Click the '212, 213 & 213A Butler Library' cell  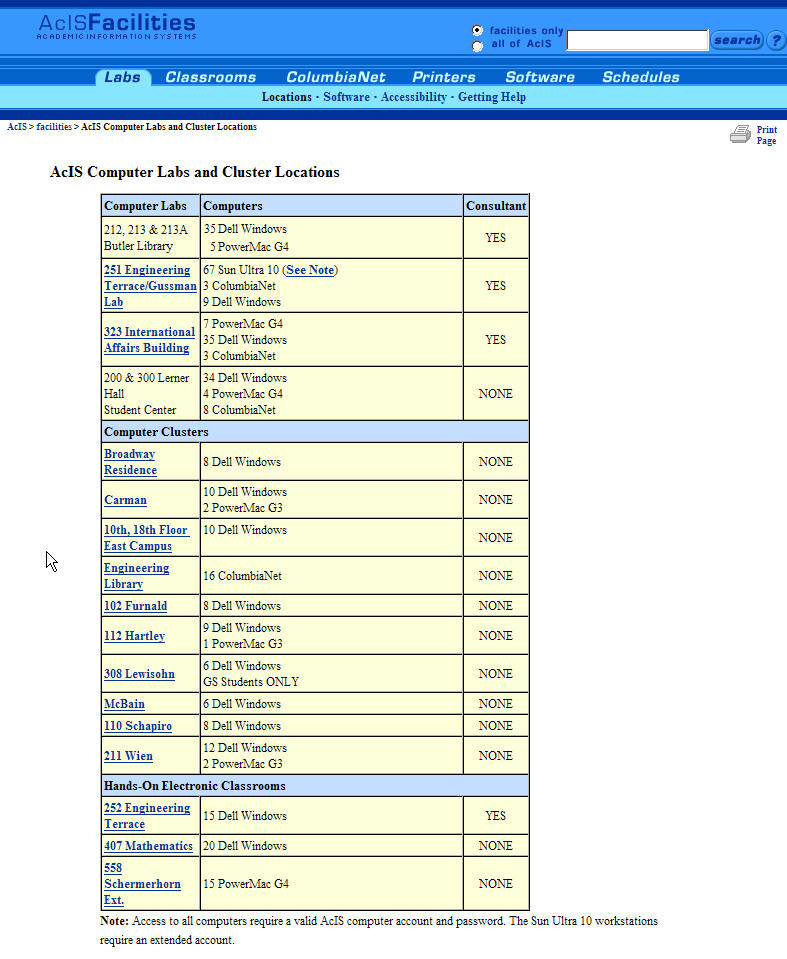click(x=150, y=237)
